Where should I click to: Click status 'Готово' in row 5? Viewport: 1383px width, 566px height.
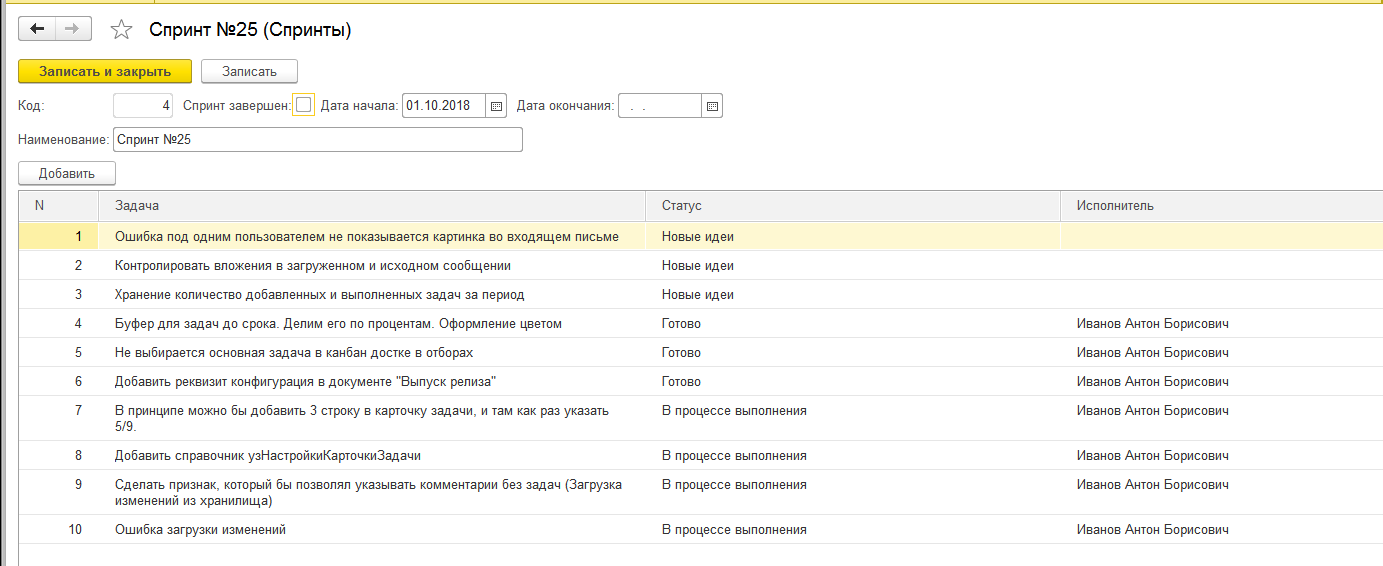681,353
